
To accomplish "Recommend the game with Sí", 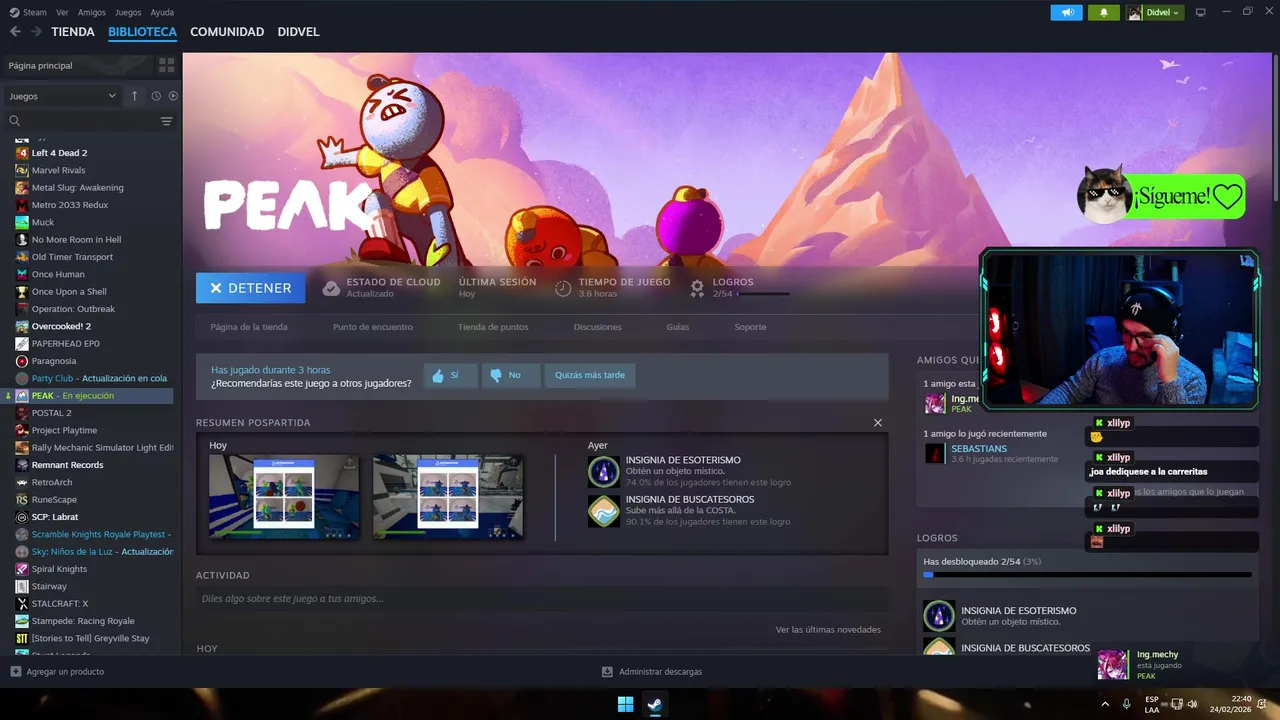I will coord(449,375).
